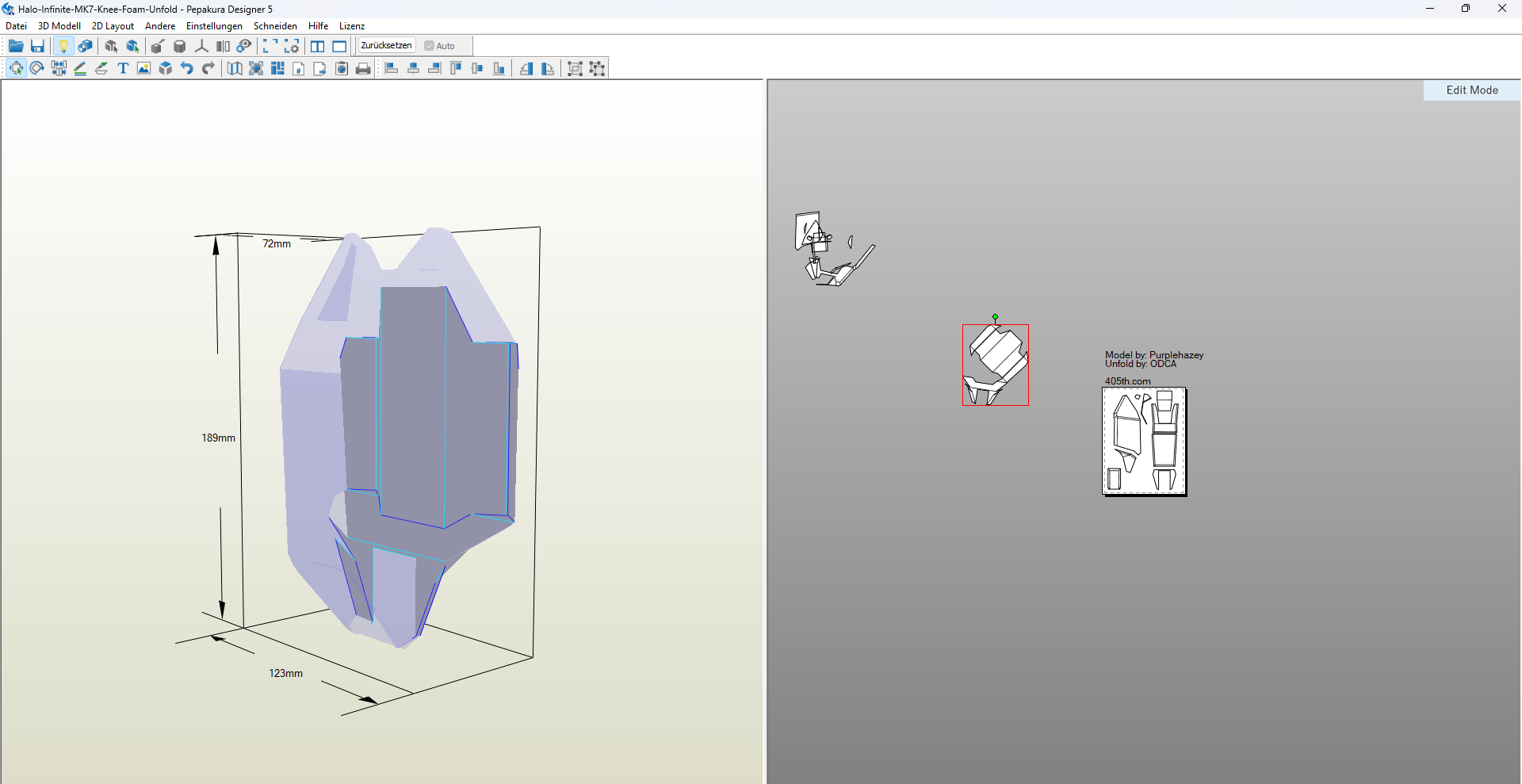The image size is (1522, 784).
Task: Toggle the light bulb lighting option
Action: (63, 46)
